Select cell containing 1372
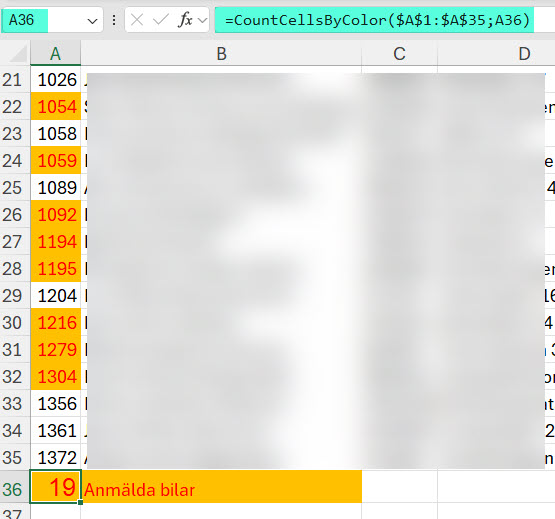This screenshot has width=555, height=519. point(56,457)
